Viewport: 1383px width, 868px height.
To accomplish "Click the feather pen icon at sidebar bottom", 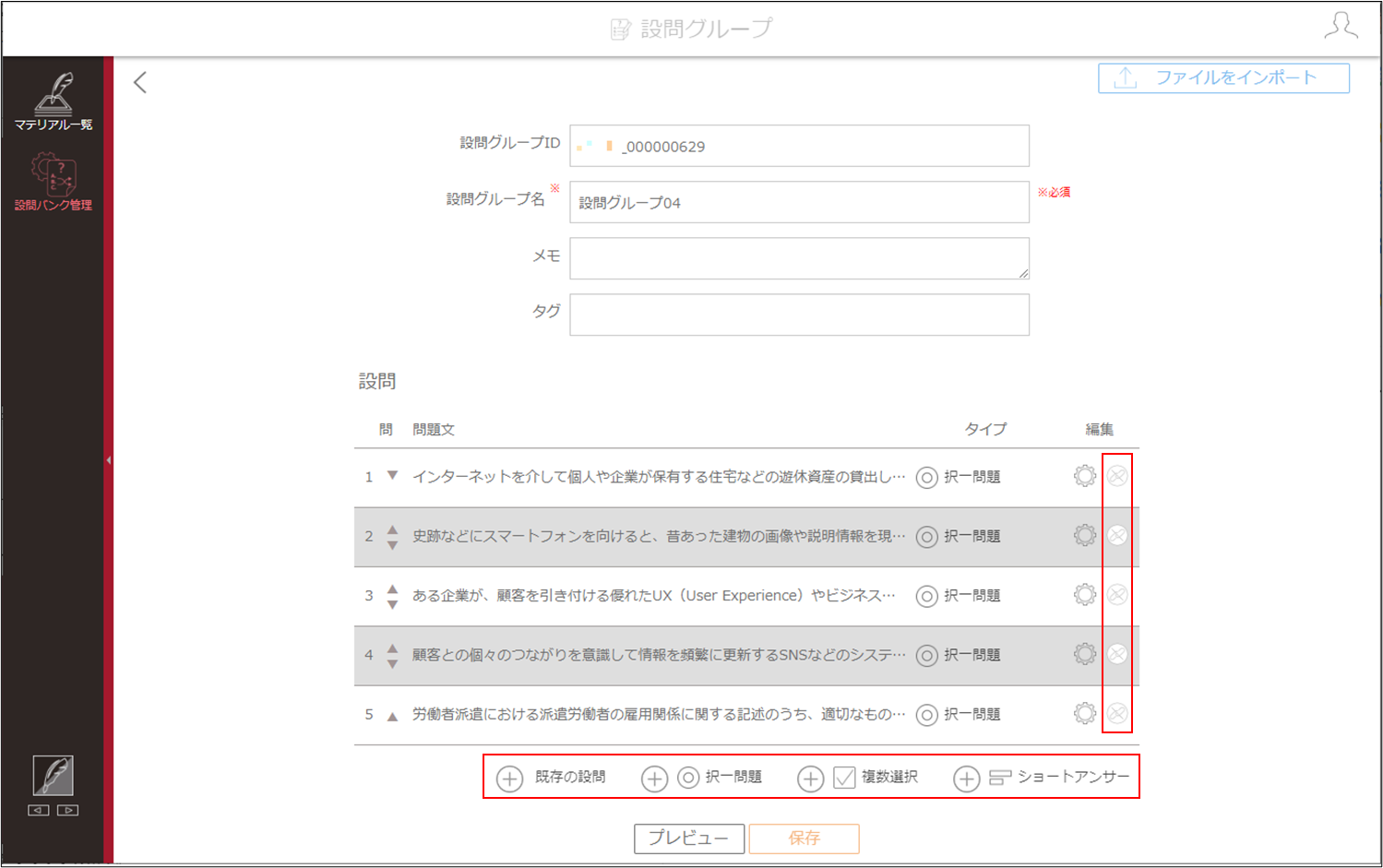I will [53, 775].
